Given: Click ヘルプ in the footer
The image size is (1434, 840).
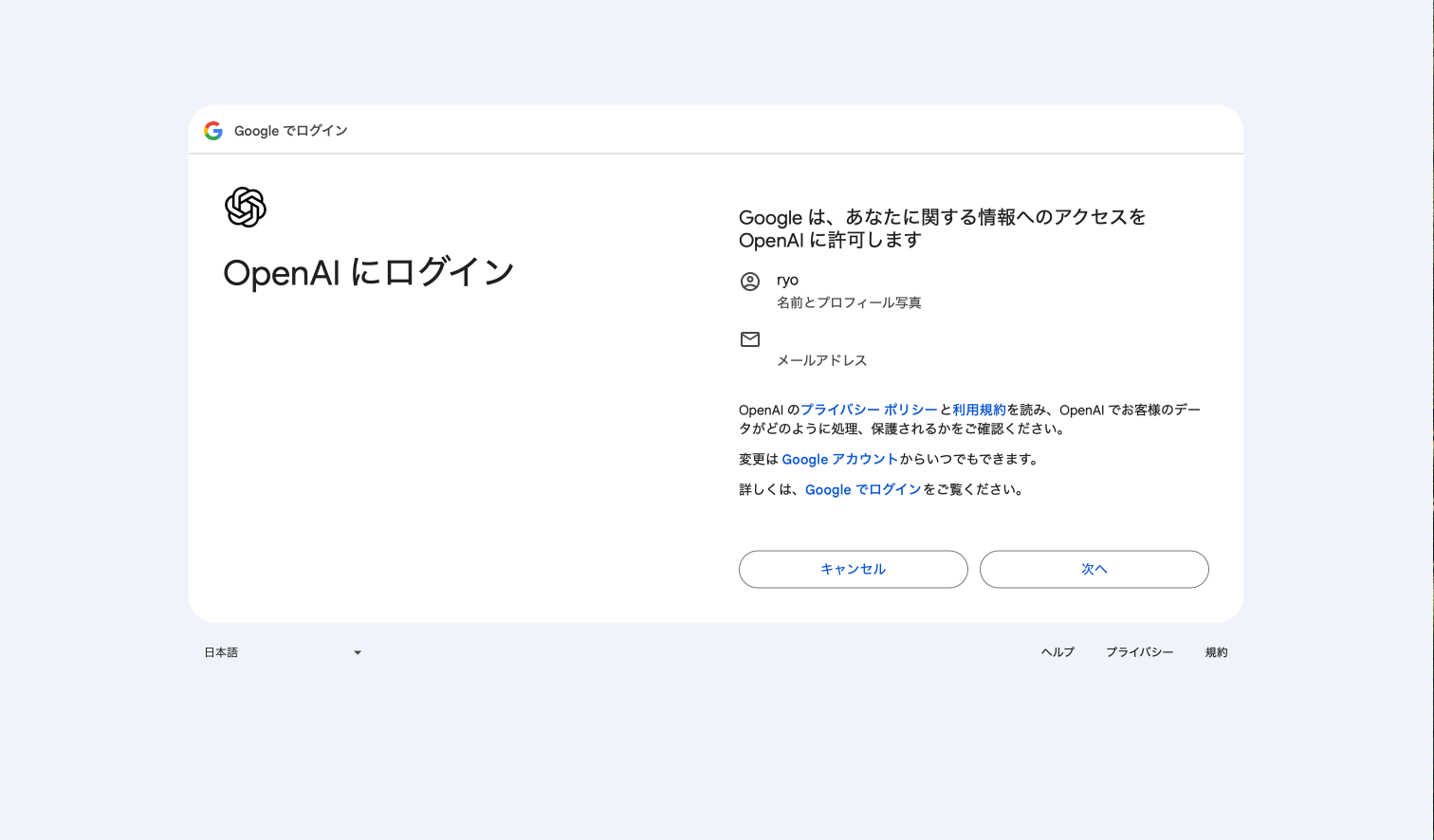Looking at the screenshot, I should [1057, 652].
